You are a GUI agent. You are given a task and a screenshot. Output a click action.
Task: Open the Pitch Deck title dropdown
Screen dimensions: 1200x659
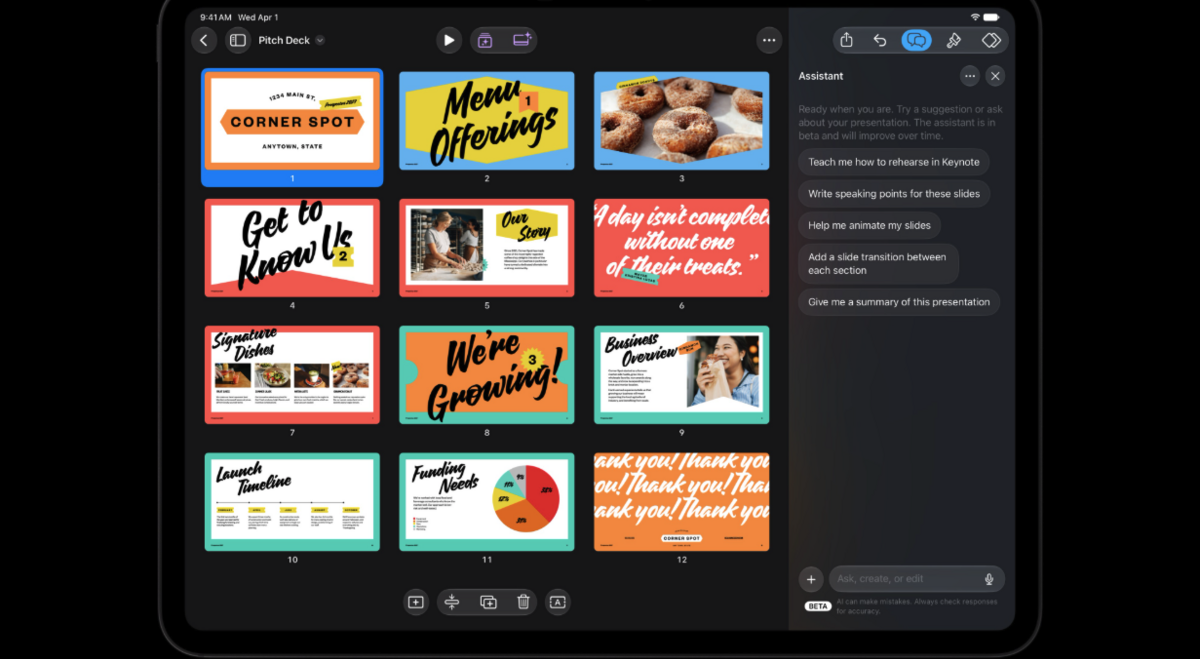pyautogui.click(x=320, y=40)
